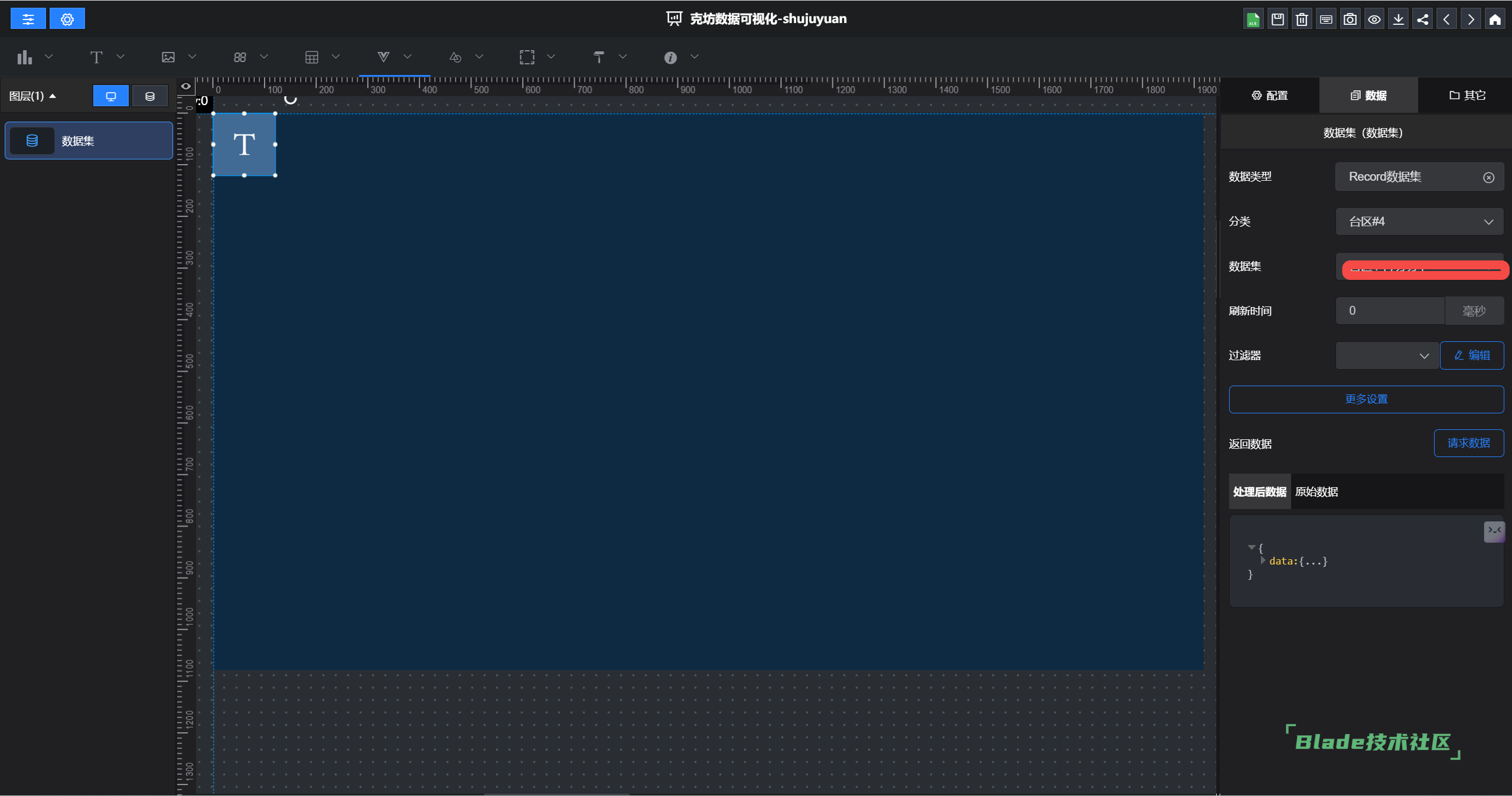The image size is (1512, 796).
Task: Open the Vue components V icon
Action: pos(383,57)
